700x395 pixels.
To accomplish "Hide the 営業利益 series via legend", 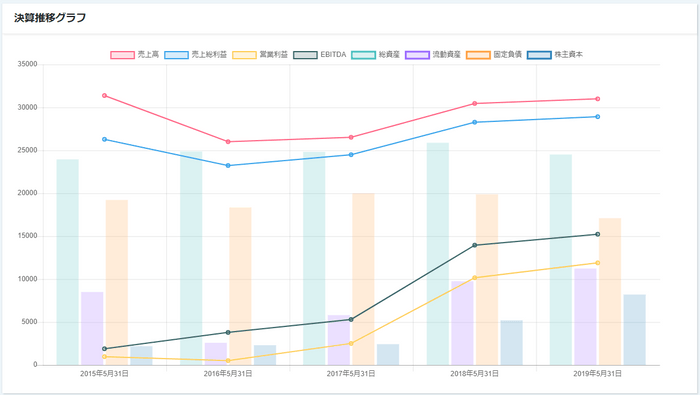I will tap(260, 55).
